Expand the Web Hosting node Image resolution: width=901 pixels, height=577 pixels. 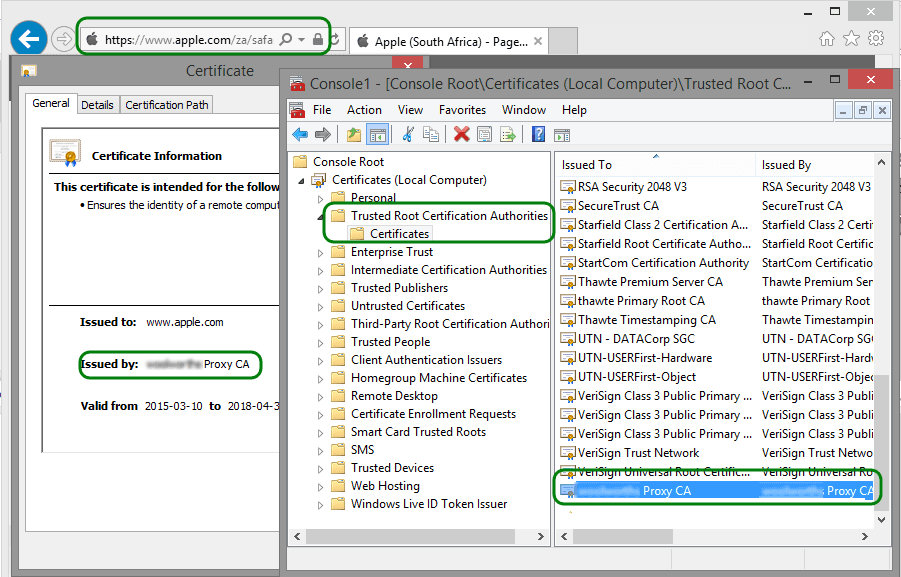[x=321, y=487]
